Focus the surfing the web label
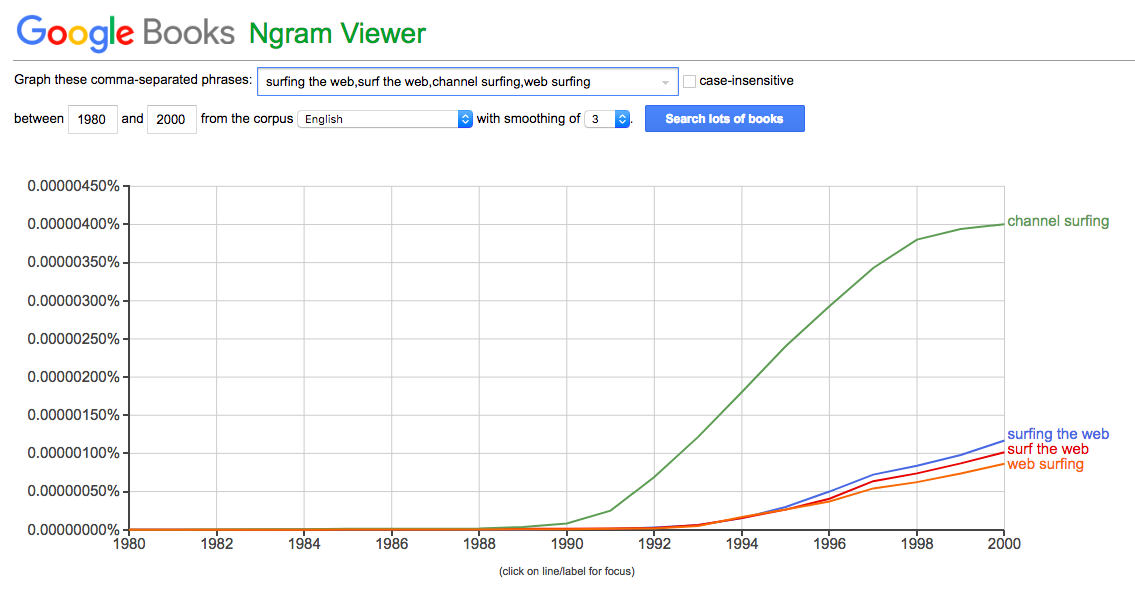Image resolution: width=1135 pixels, height=600 pixels. 1058,434
